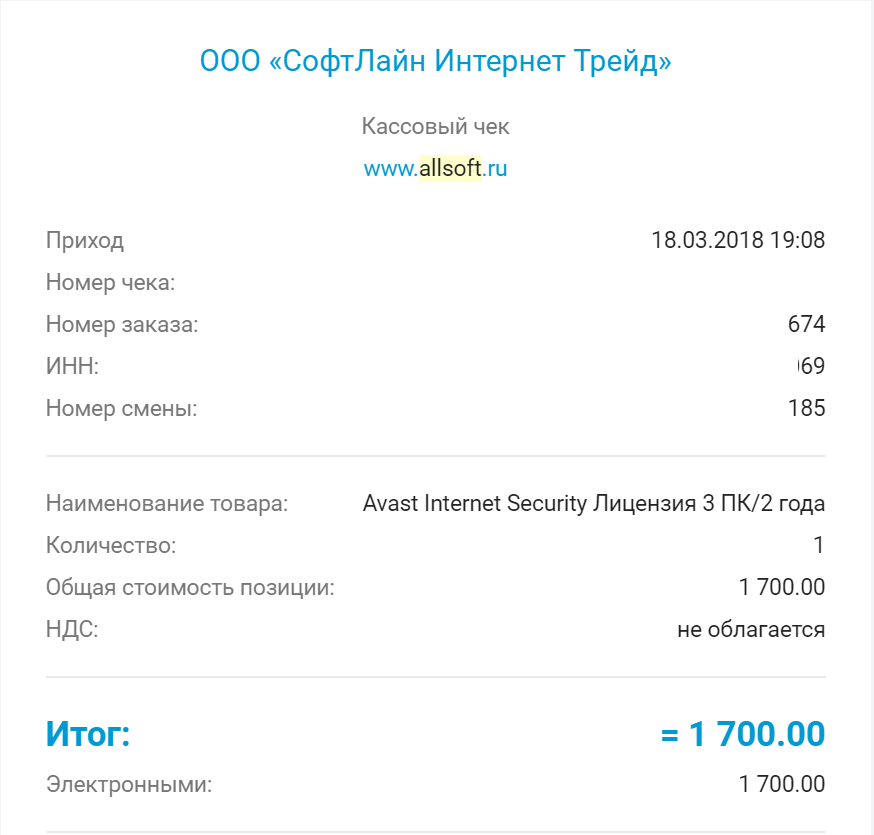This screenshot has height=835, width=874.
Task: Click the Номер чека label
Action: coord(111,283)
